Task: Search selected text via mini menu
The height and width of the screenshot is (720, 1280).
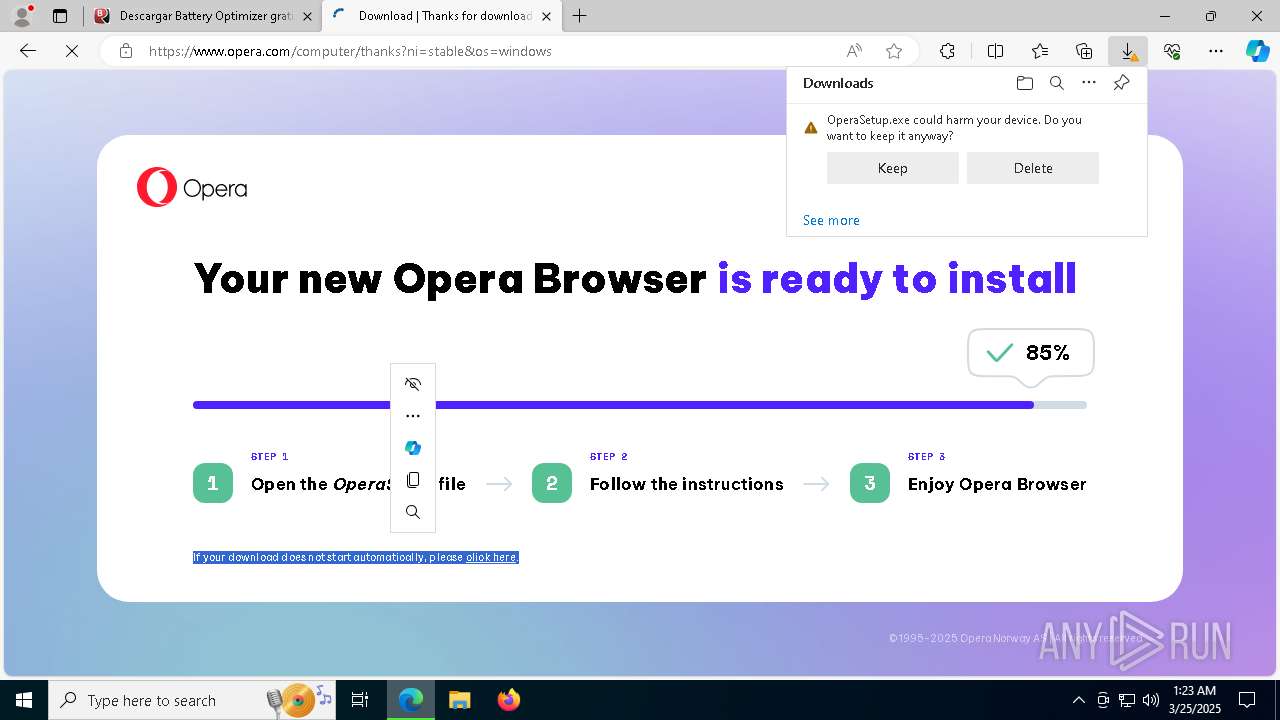Action: click(413, 512)
